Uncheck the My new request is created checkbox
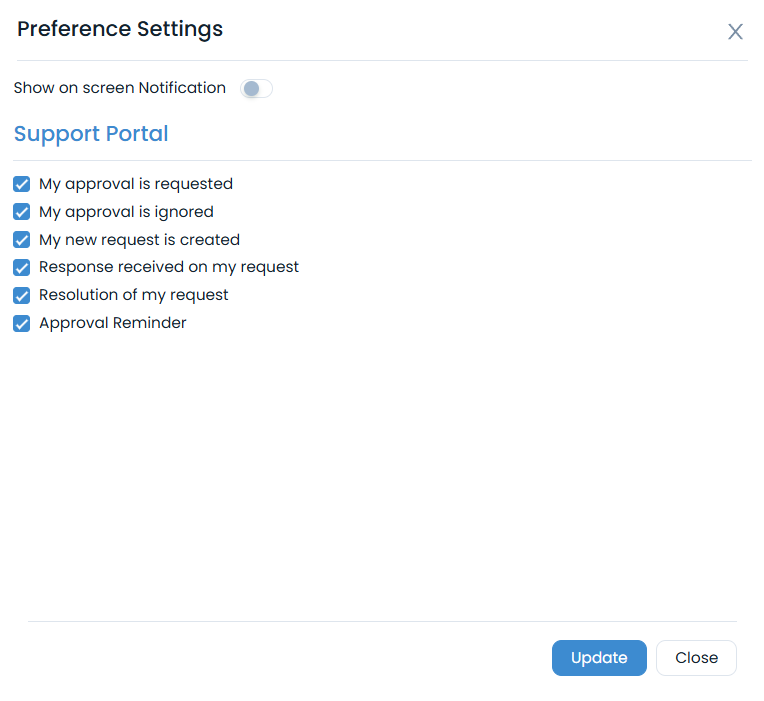 (x=22, y=240)
